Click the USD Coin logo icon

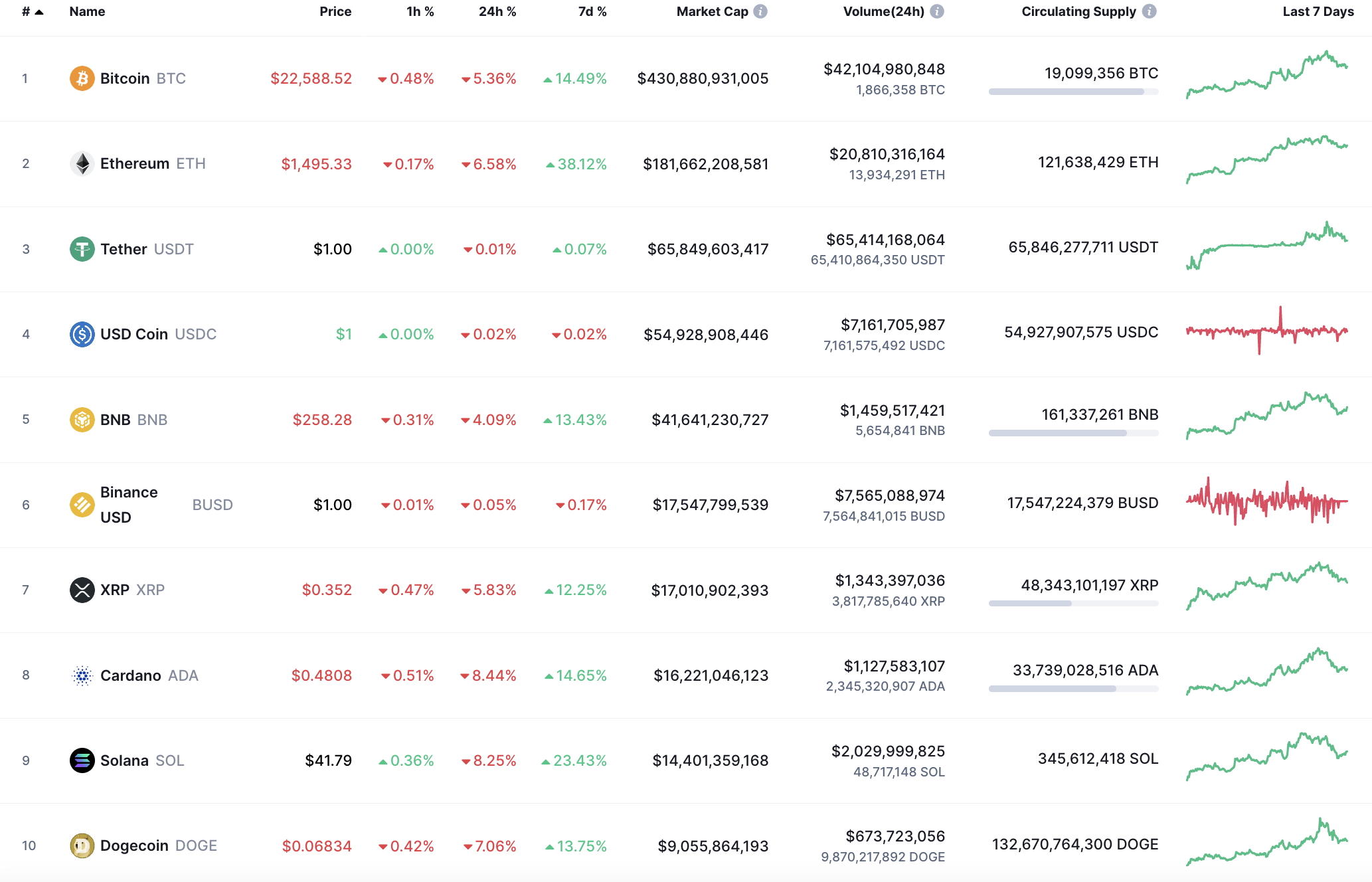click(82, 334)
